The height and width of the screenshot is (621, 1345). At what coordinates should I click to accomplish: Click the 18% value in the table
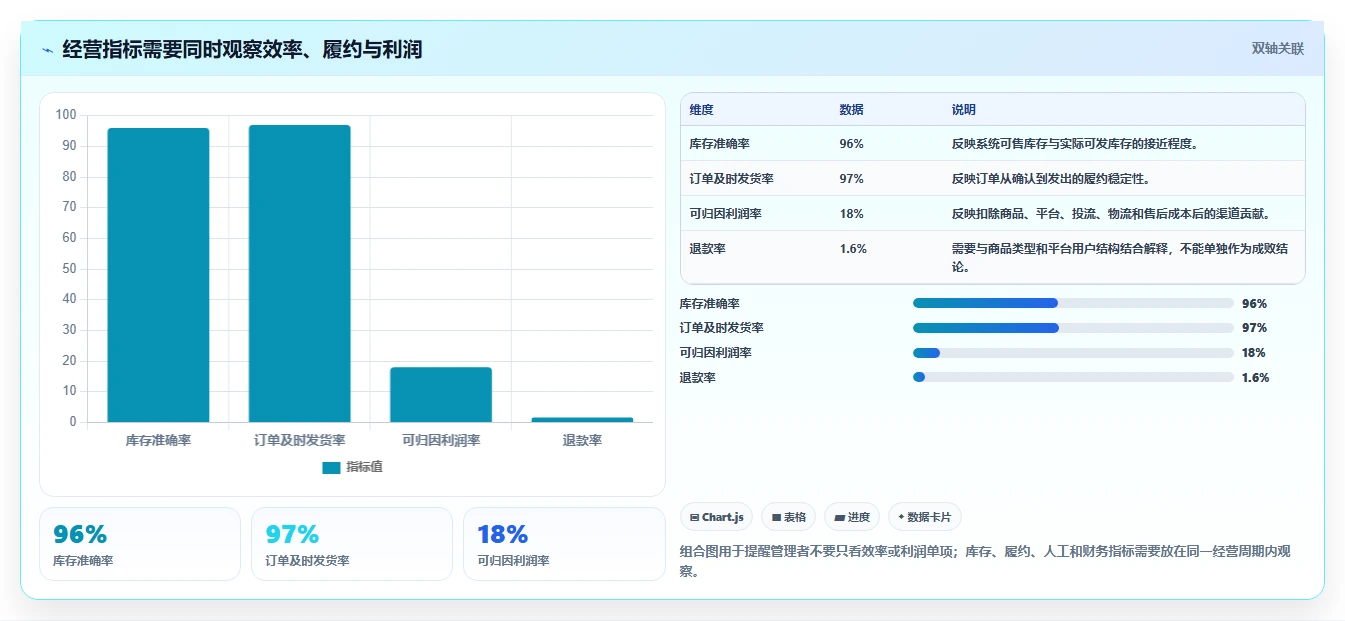pos(852,214)
